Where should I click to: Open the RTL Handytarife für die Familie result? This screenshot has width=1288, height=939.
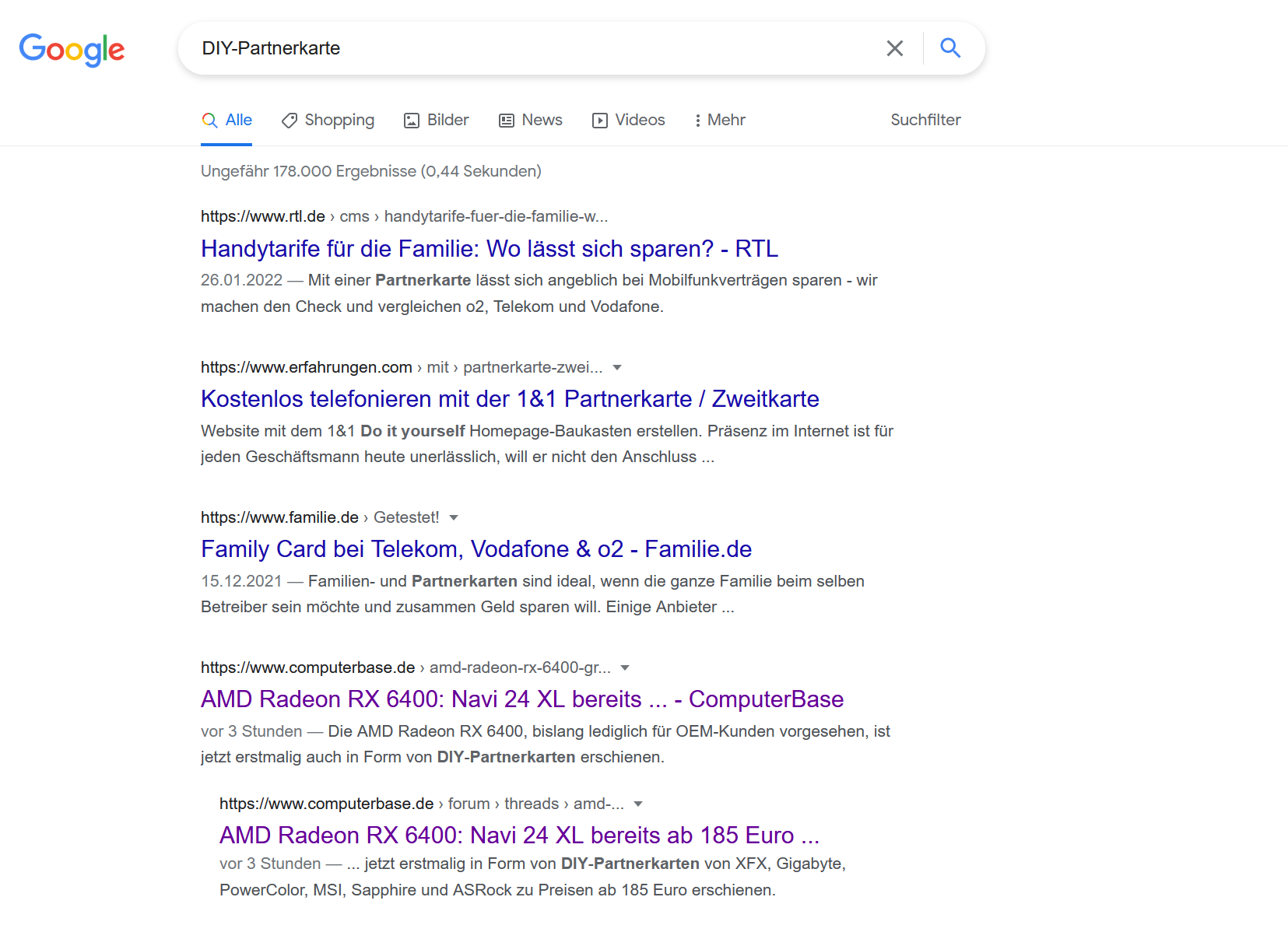[490, 248]
